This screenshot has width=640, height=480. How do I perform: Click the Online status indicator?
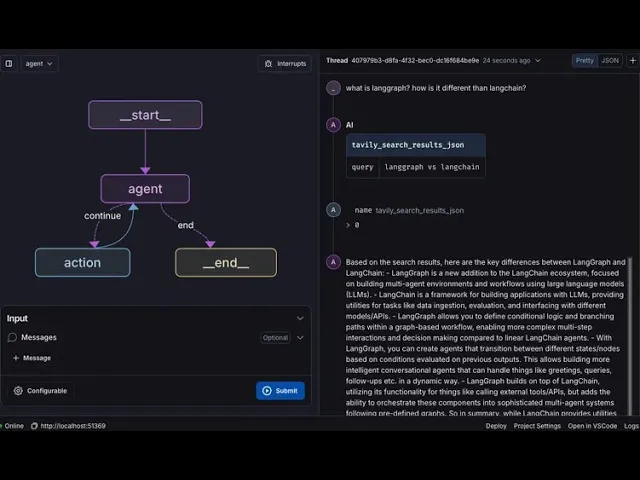12,426
